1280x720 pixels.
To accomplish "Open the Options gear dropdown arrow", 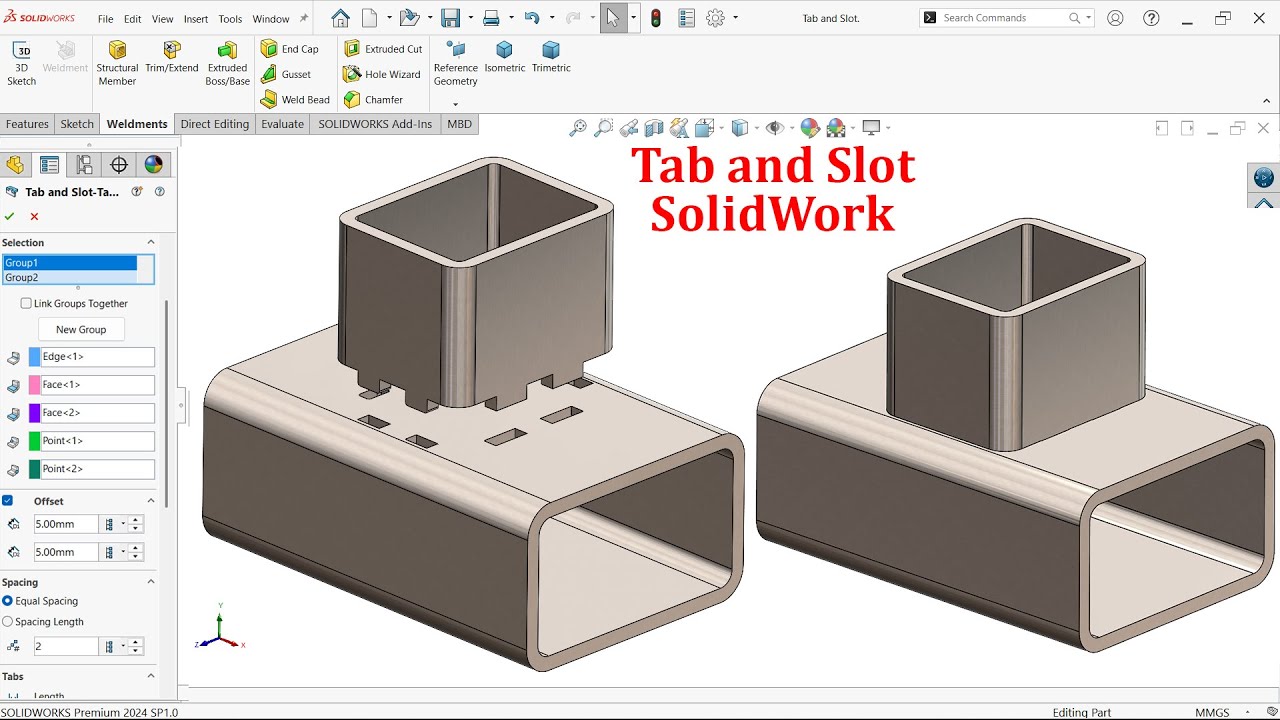I will point(735,18).
